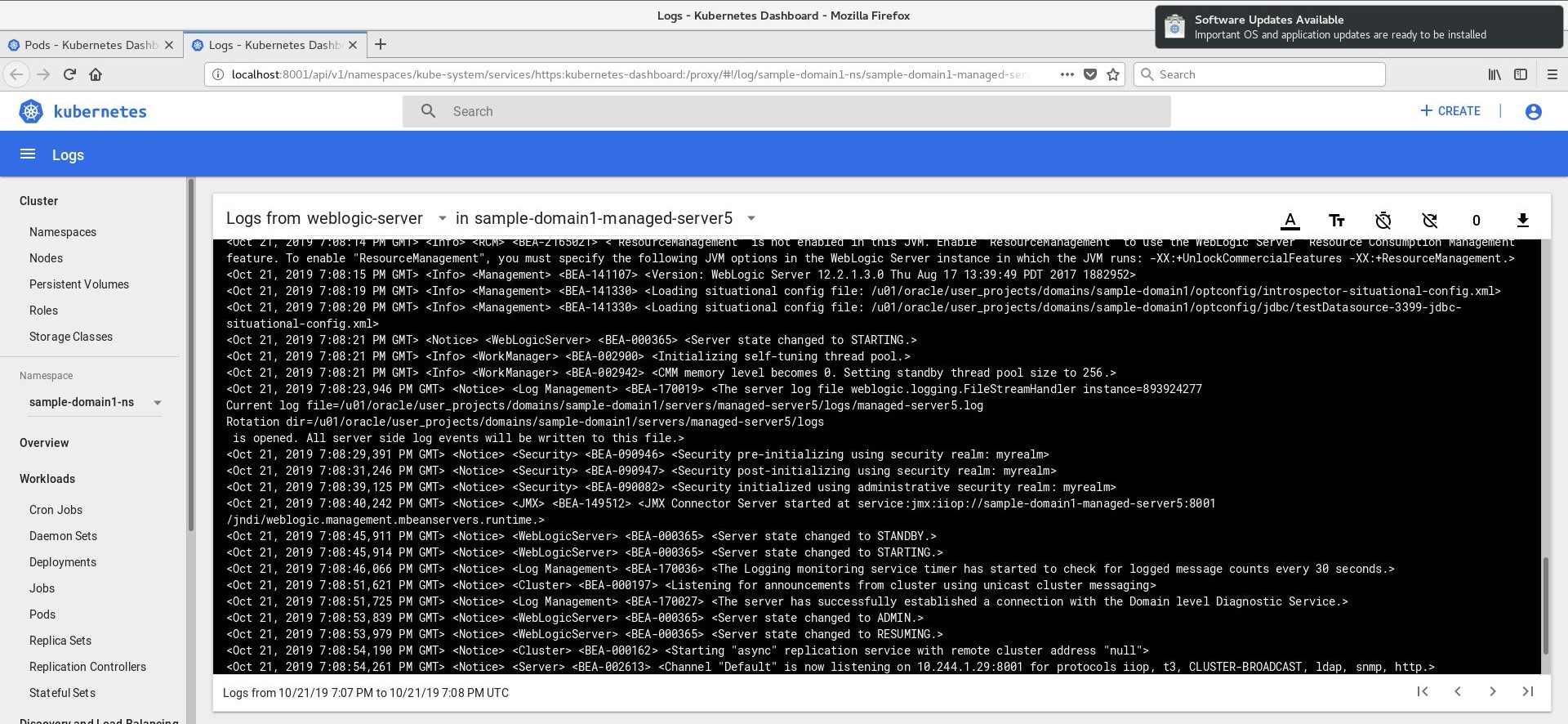Toggle log auto-refresh icon

1430,220
